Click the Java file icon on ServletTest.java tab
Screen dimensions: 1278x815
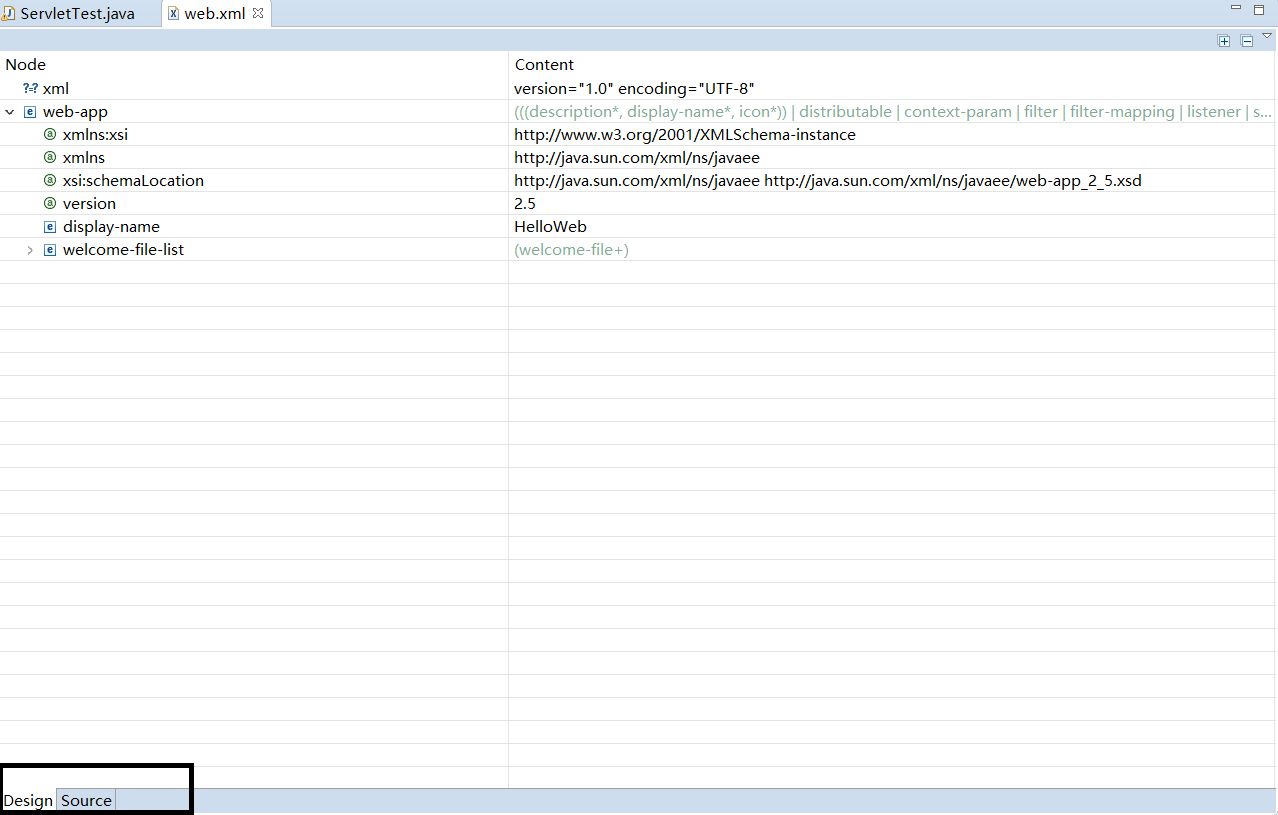[x=11, y=13]
